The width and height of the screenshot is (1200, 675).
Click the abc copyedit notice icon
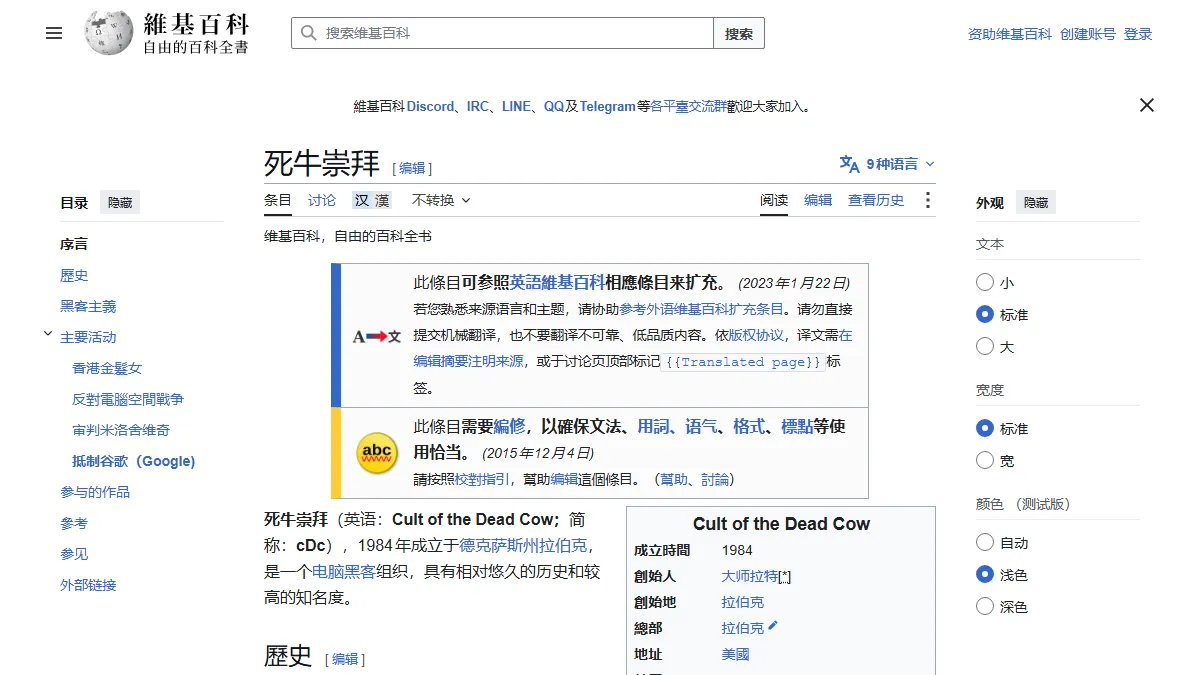point(377,453)
